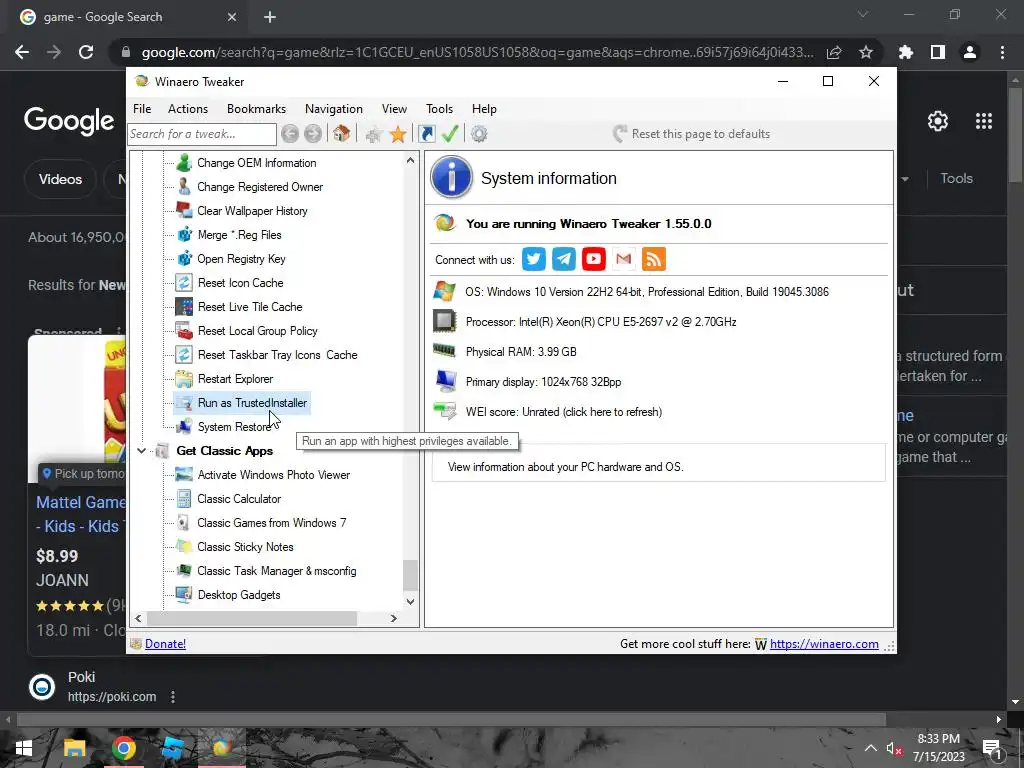Click the Gmail contact icon

pos(624,259)
